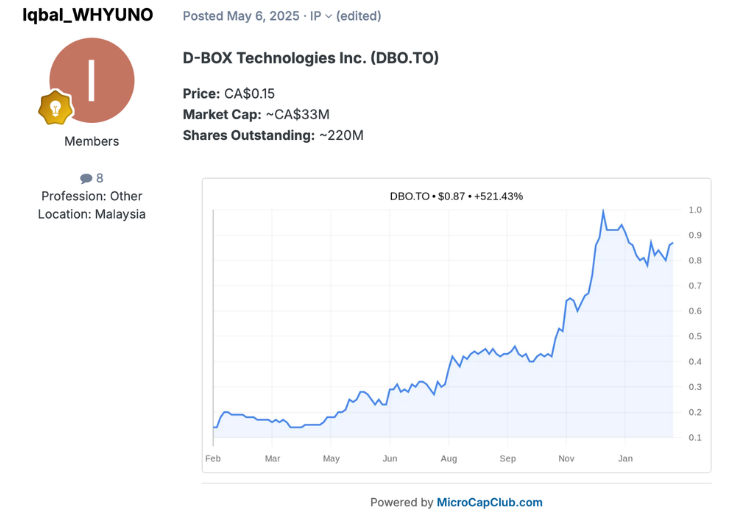
Task: Click the Profession: Other text
Action: 91,196
